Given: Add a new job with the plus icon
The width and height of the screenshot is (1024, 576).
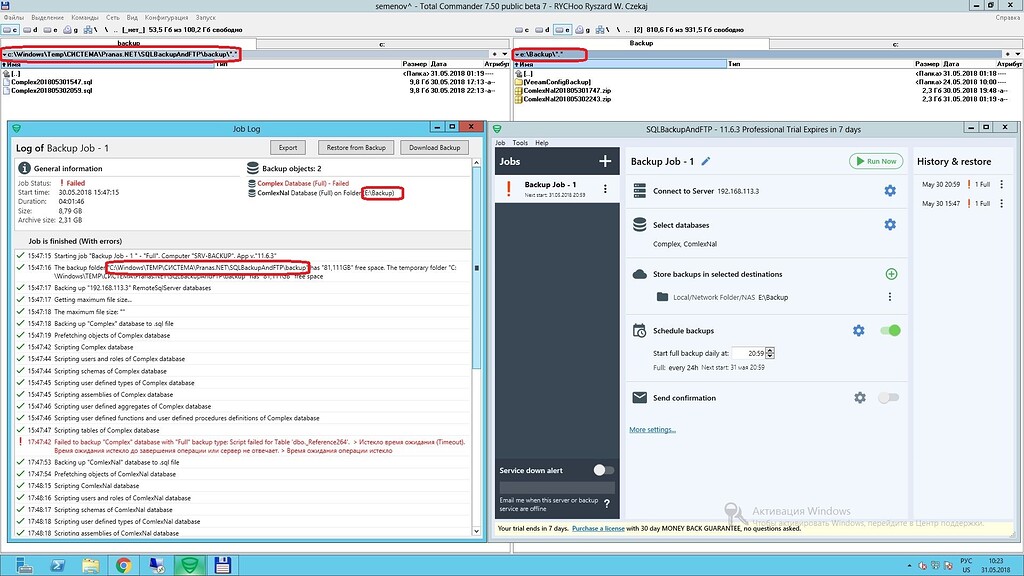Looking at the screenshot, I should [x=604, y=161].
